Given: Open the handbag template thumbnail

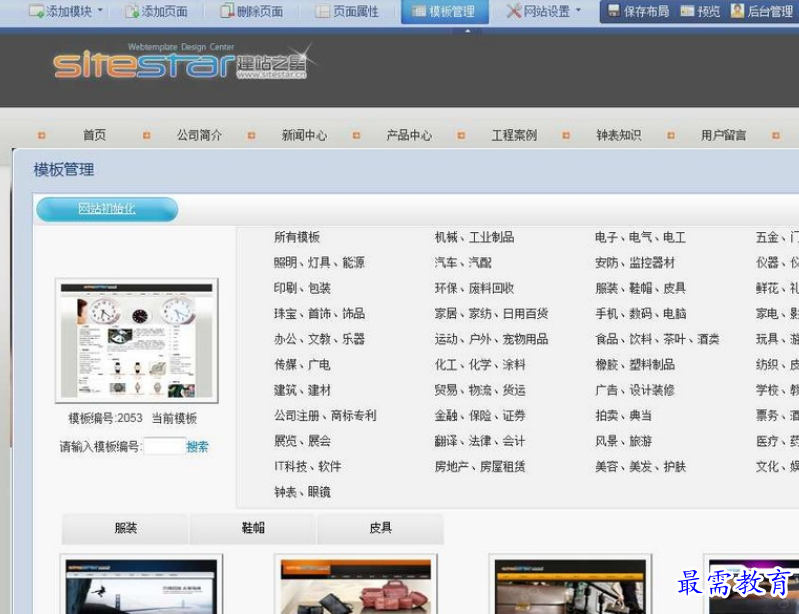Looking at the screenshot, I should point(356,584).
